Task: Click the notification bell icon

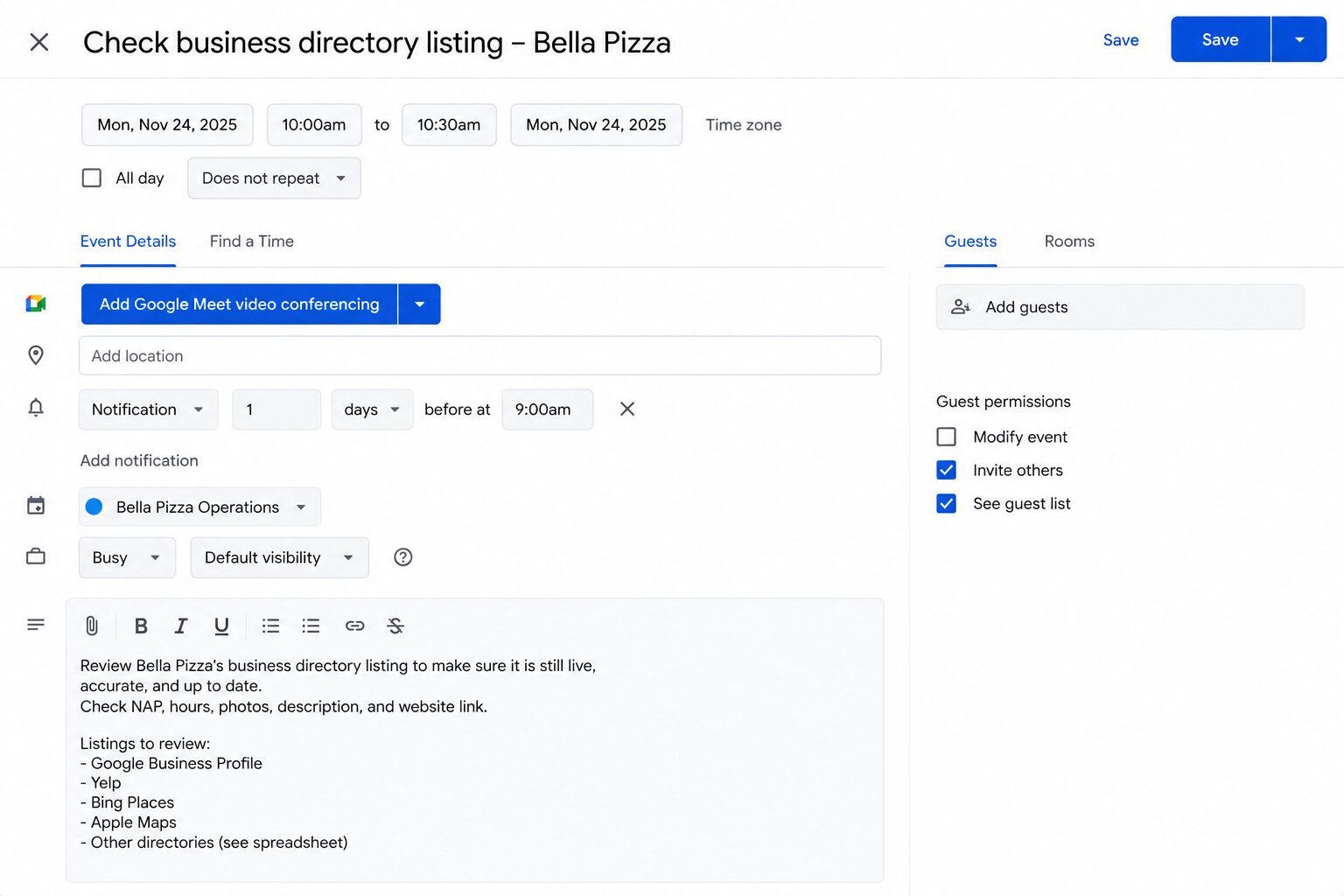Action: click(36, 408)
